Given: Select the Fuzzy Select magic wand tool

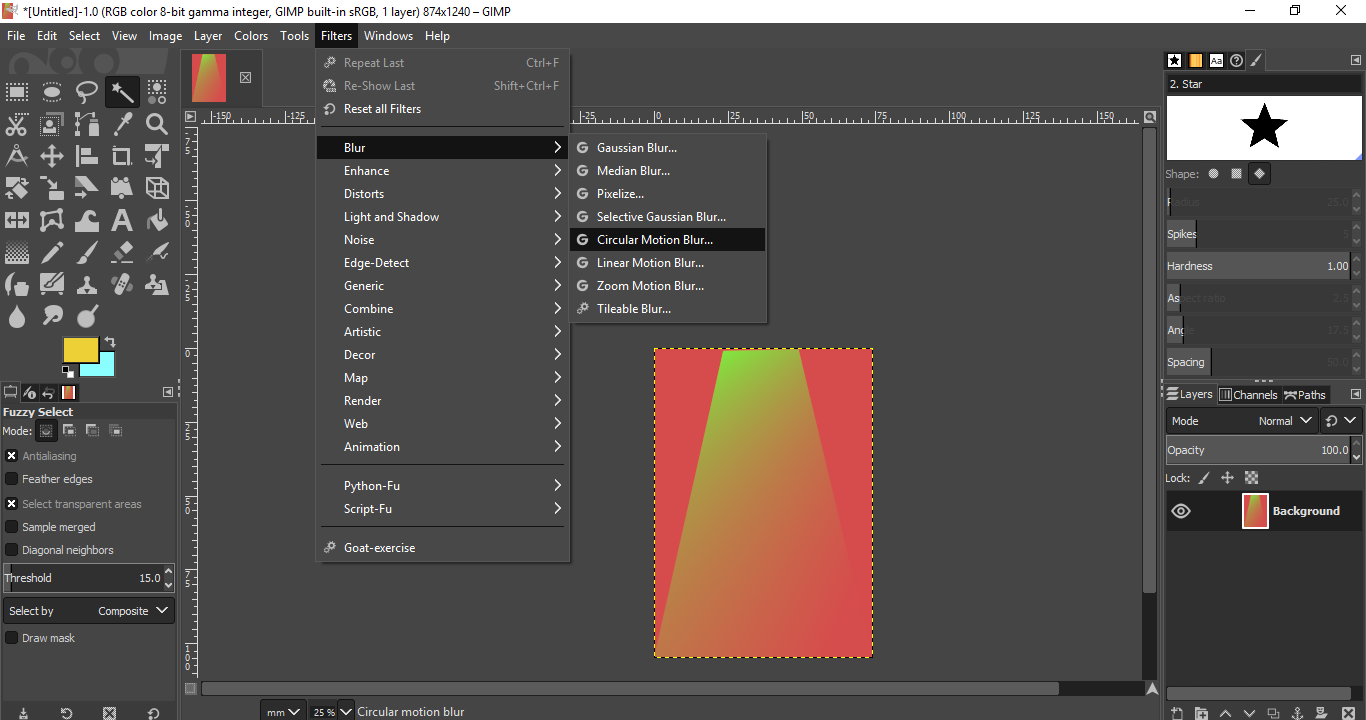Looking at the screenshot, I should [122, 93].
